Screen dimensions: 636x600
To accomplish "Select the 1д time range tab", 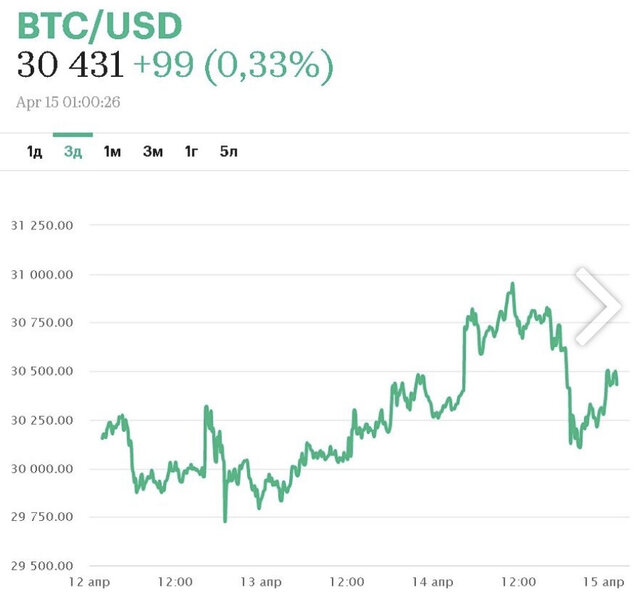I will click(x=34, y=152).
